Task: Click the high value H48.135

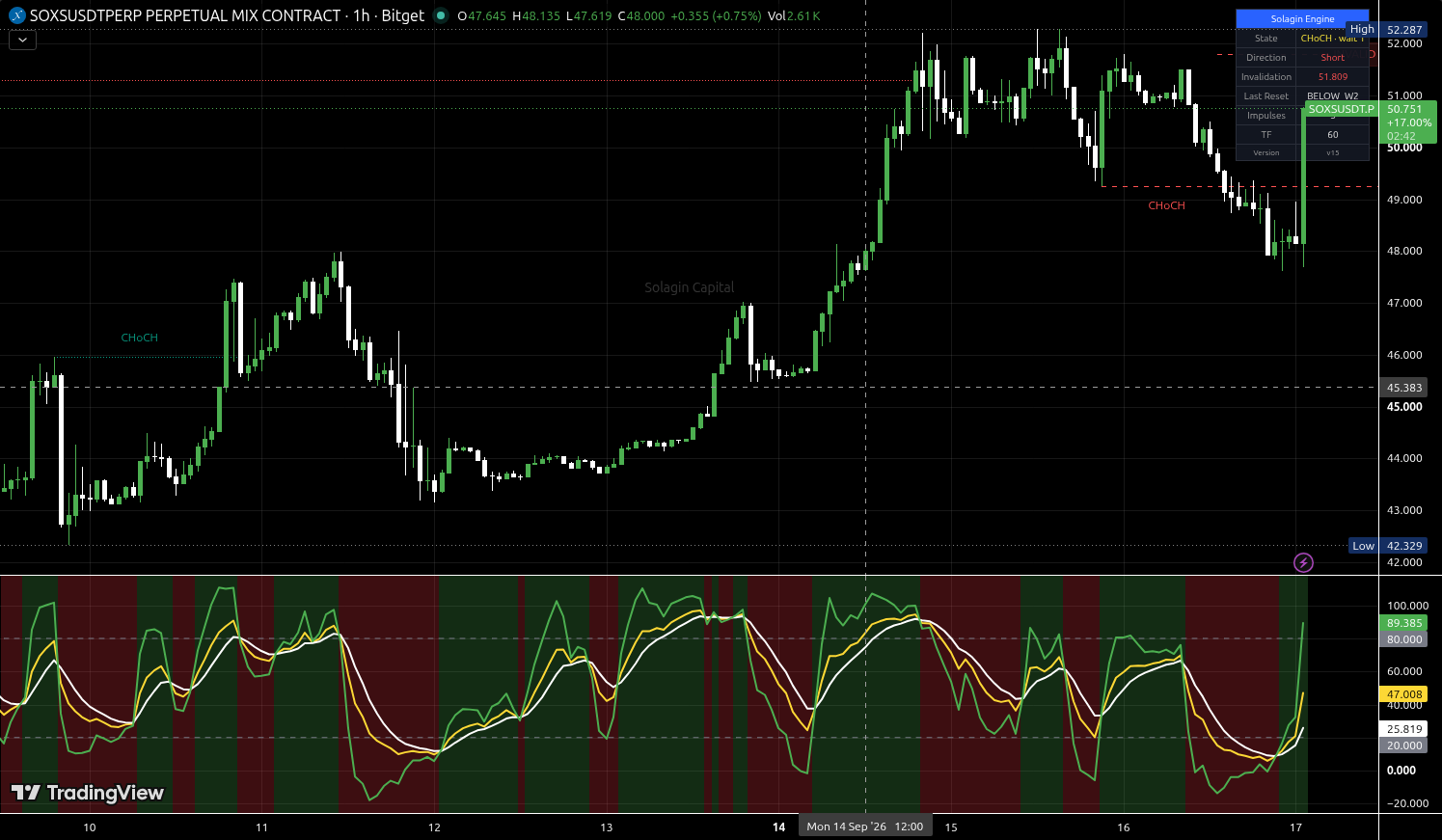Action: [535, 16]
